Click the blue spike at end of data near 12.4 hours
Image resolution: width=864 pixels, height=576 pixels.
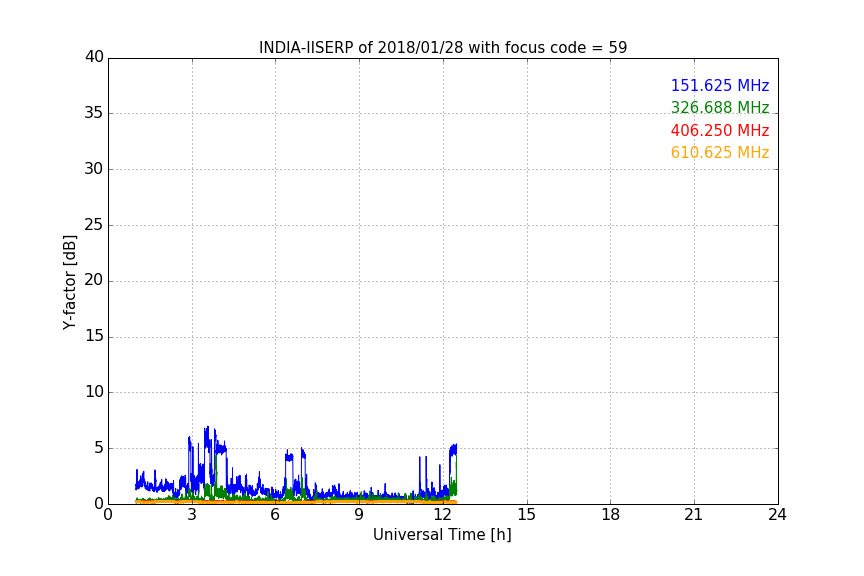click(x=453, y=449)
